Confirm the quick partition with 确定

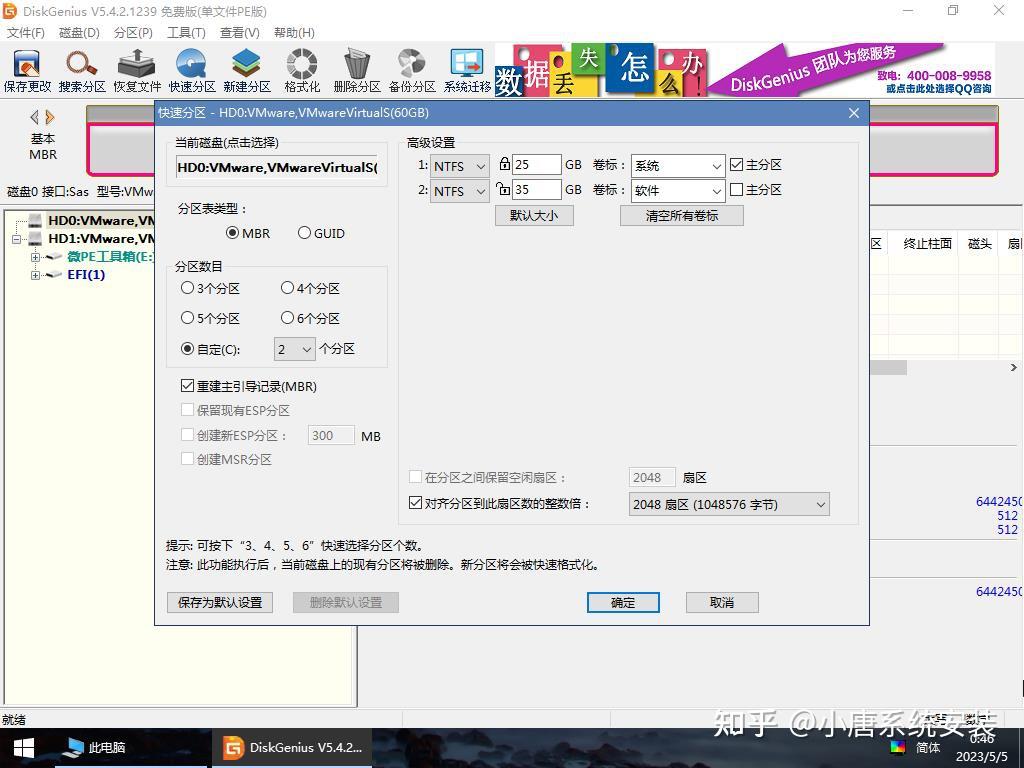coord(623,602)
